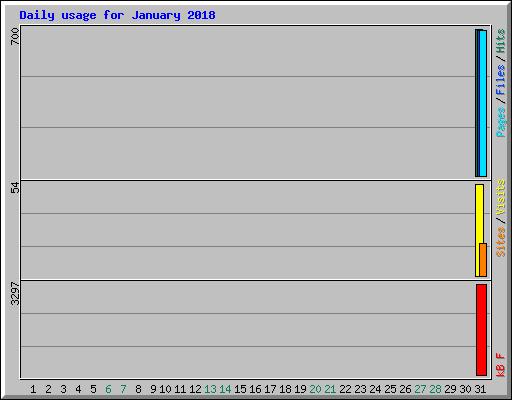Click day label '4' on the x-axis

(78, 389)
